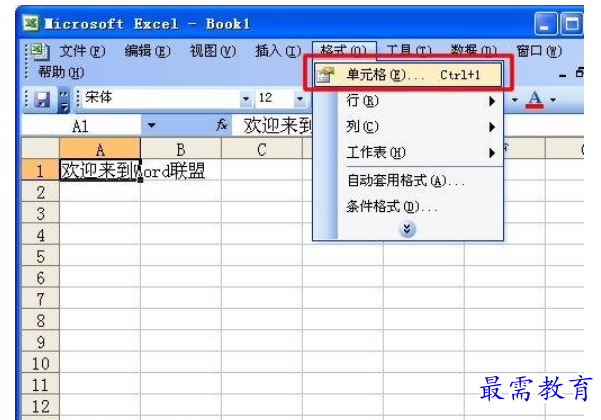This screenshot has height=420, width=601.
Task: Click the toolbar drag handle before 宋体
Action: (78, 99)
